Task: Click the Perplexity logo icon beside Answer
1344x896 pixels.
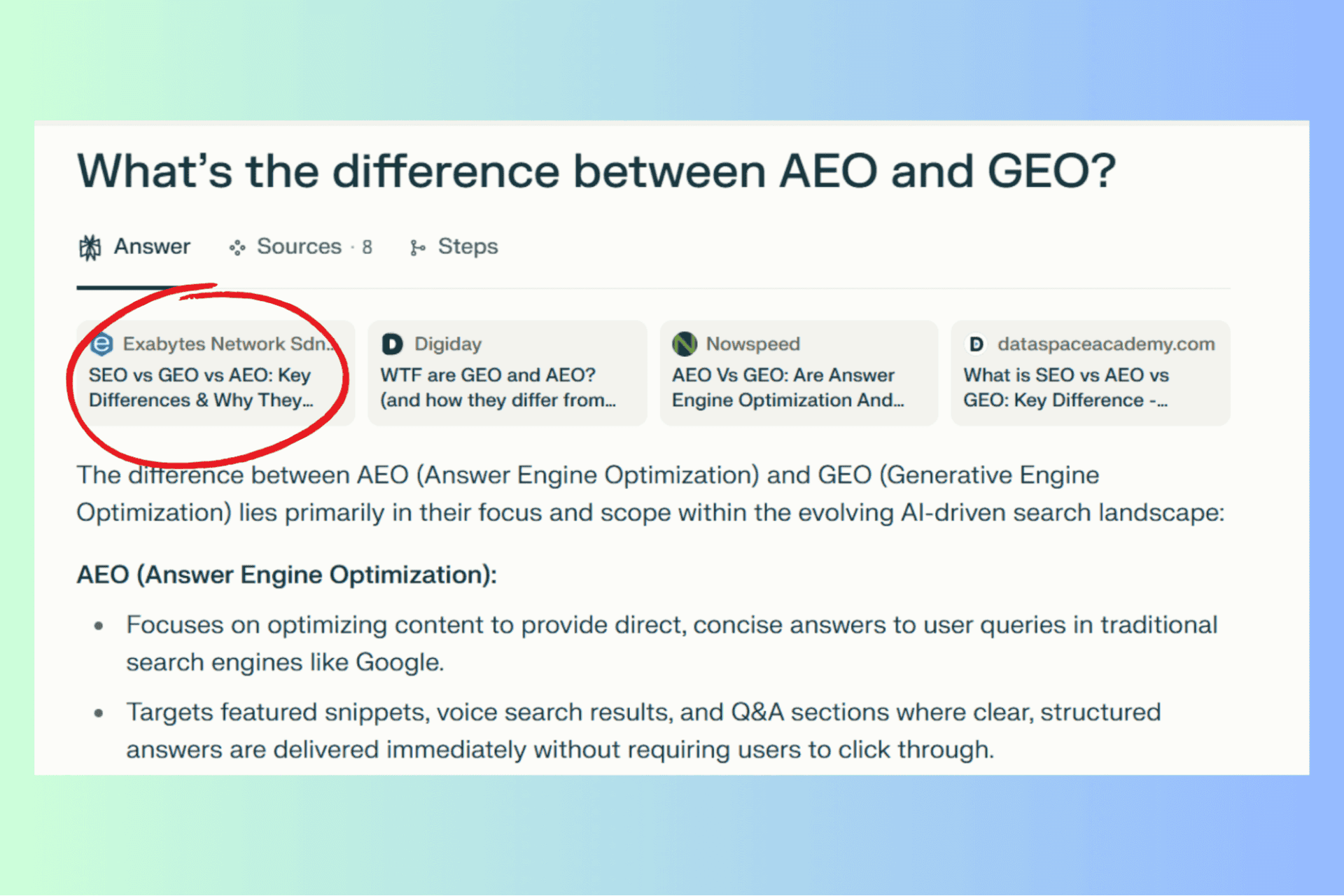Action: (90, 247)
